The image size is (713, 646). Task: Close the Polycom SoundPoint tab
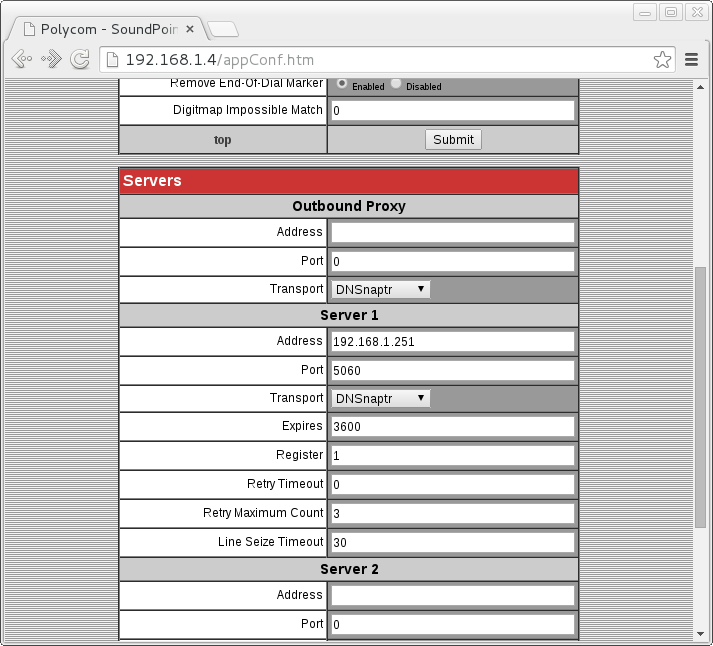pyautogui.click(x=190, y=29)
